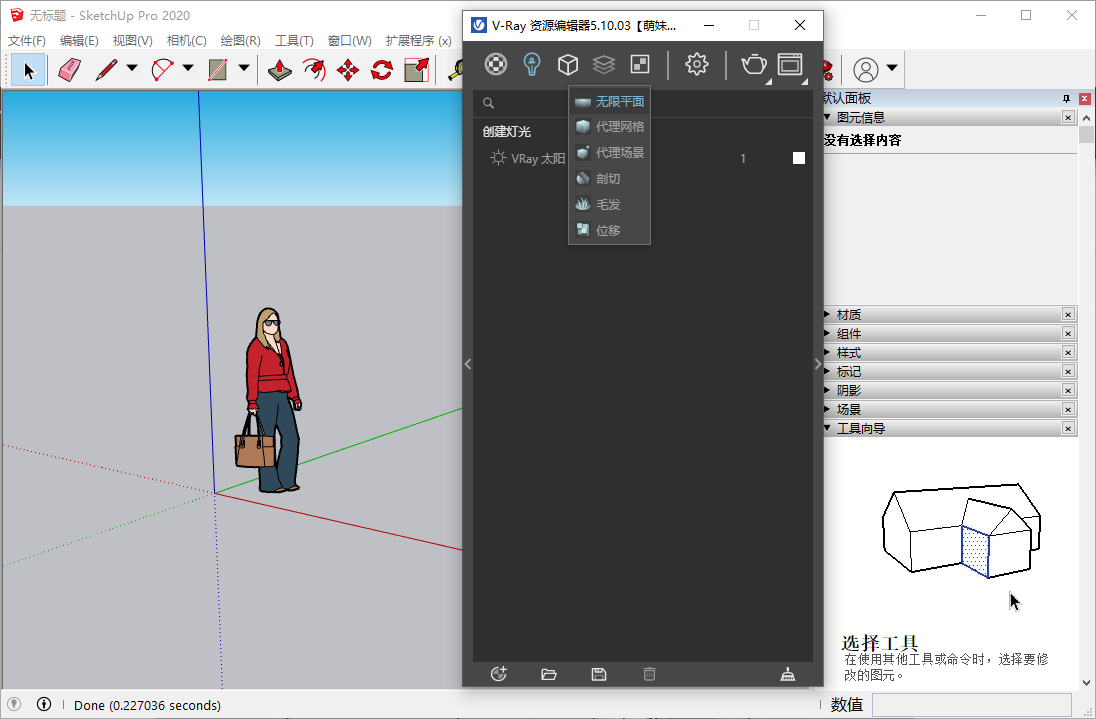
Task: Open the V-Ray Lights panel
Action: (531, 64)
